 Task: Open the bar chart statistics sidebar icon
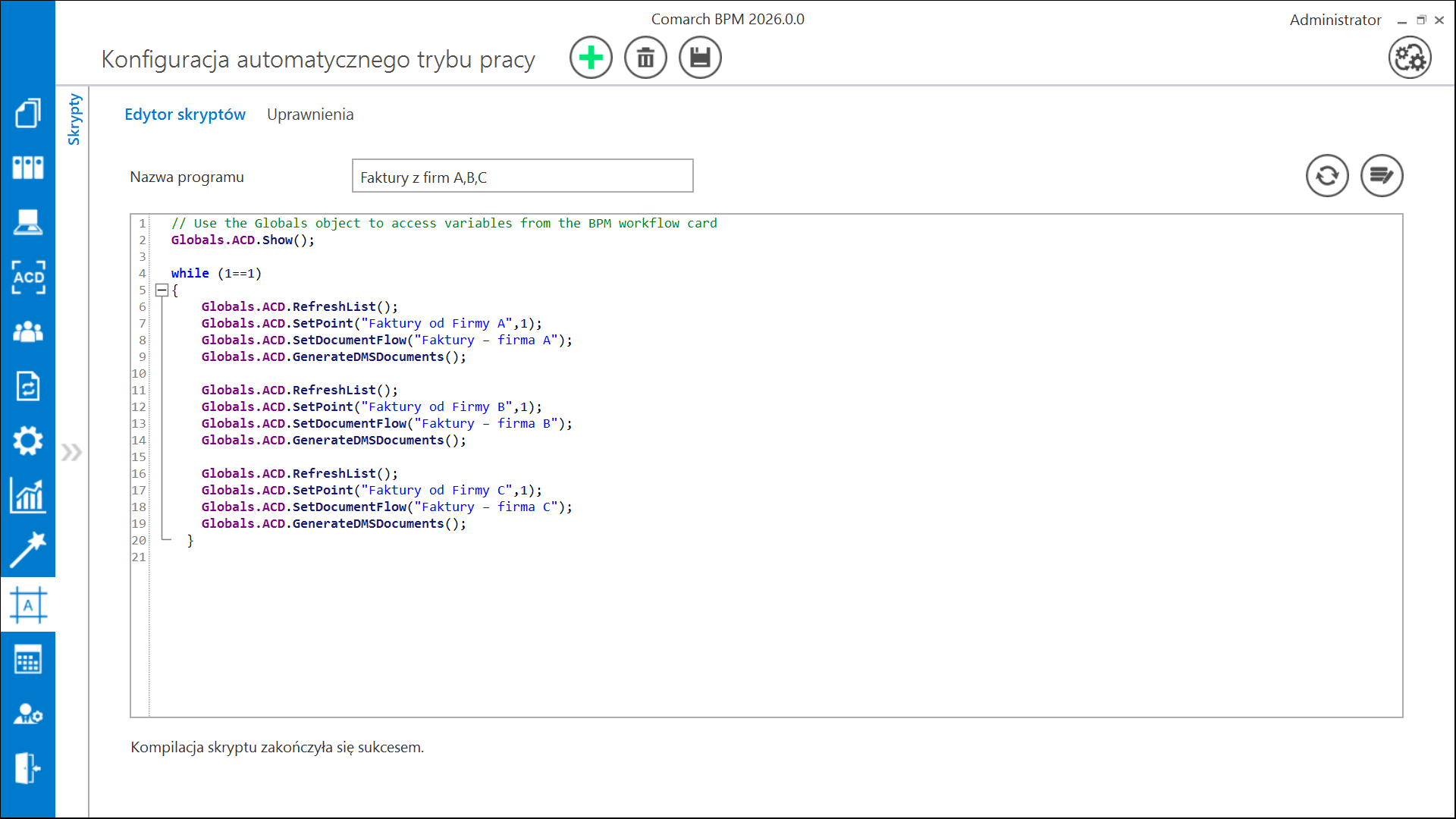click(28, 495)
